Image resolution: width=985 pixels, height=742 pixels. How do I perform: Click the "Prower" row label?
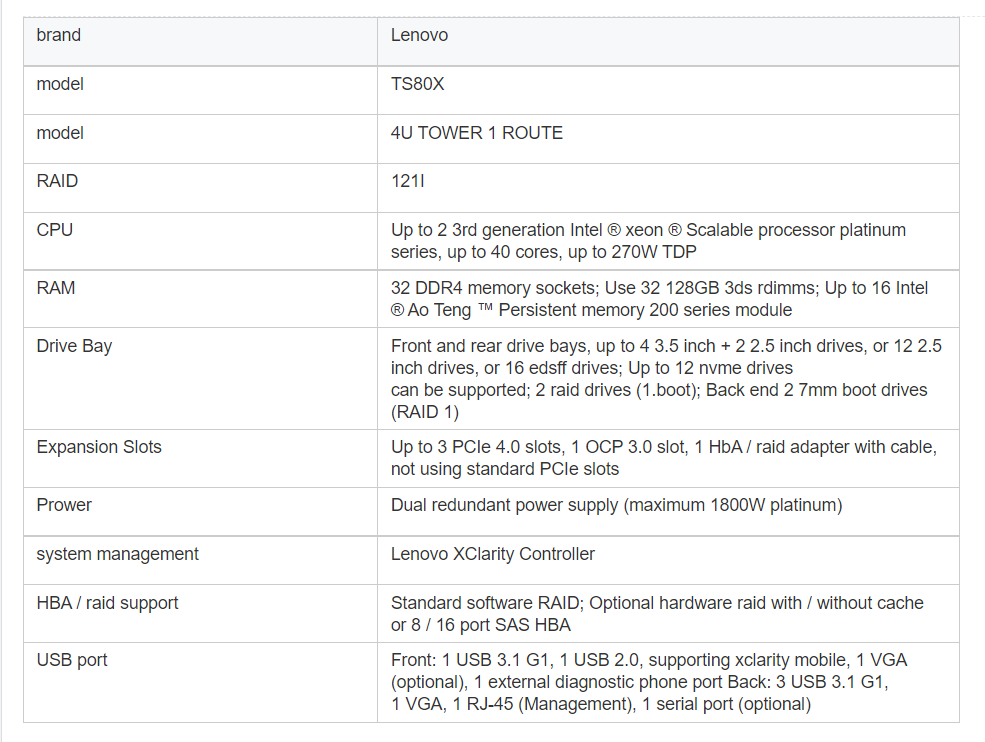pos(64,505)
